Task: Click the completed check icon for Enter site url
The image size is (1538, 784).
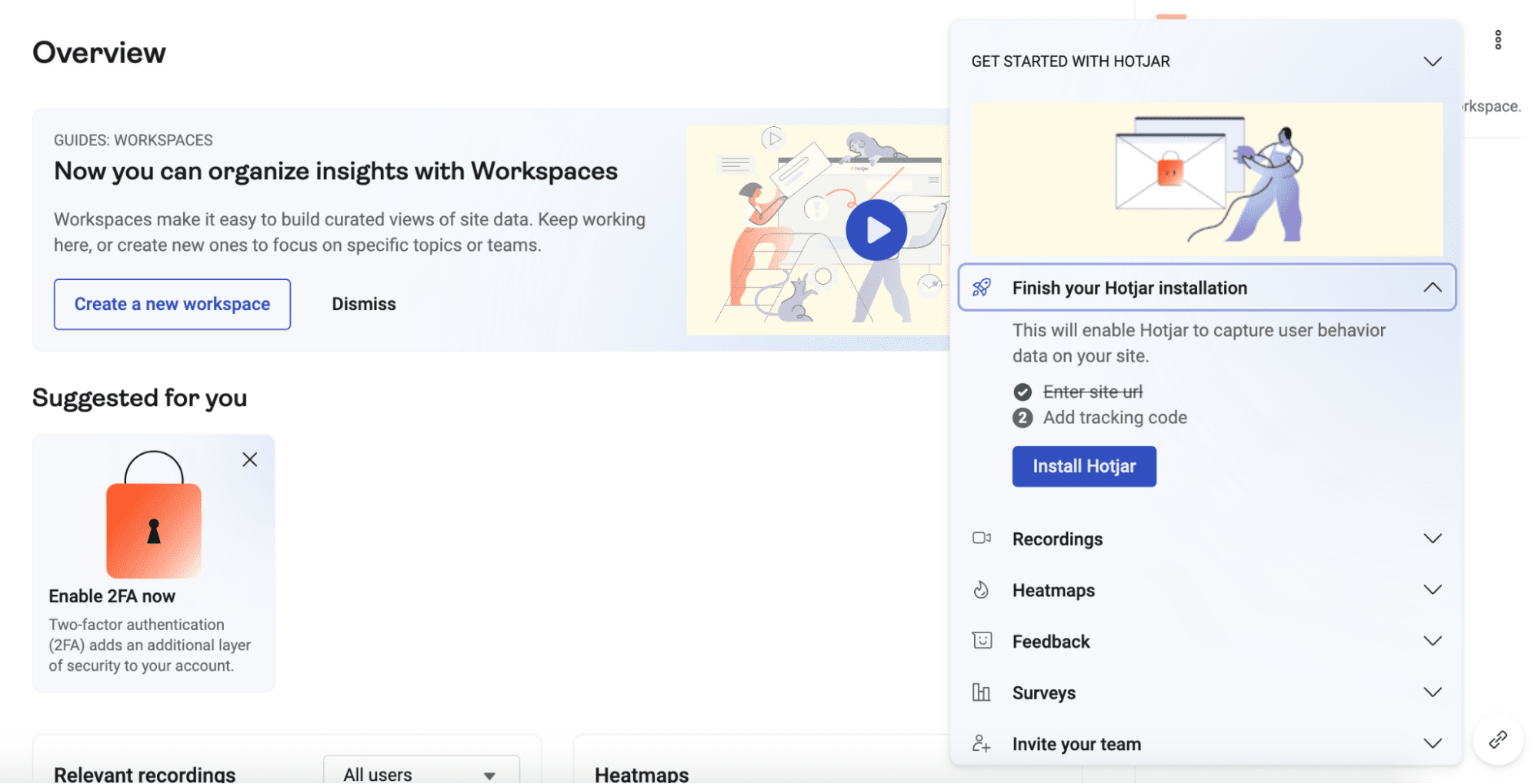Action: click(1022, 392)
